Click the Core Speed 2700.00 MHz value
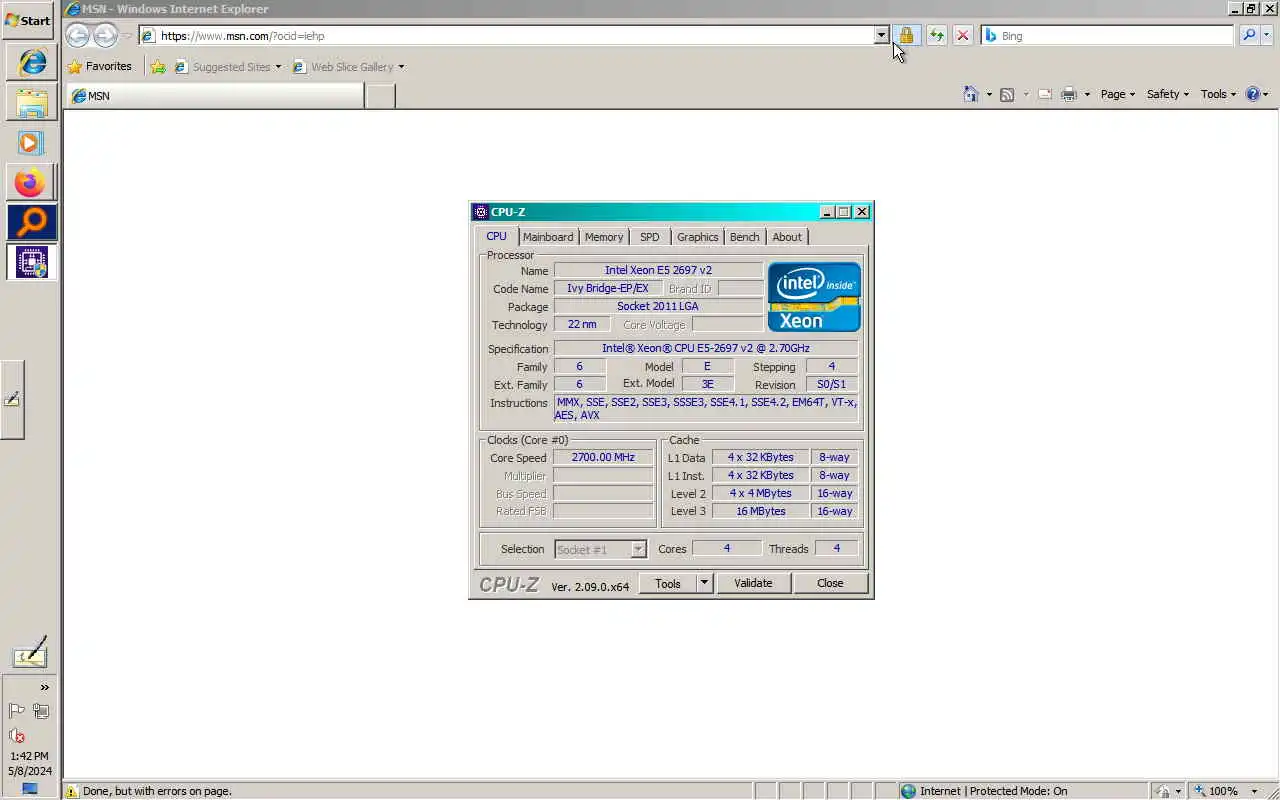 [603, 457]
